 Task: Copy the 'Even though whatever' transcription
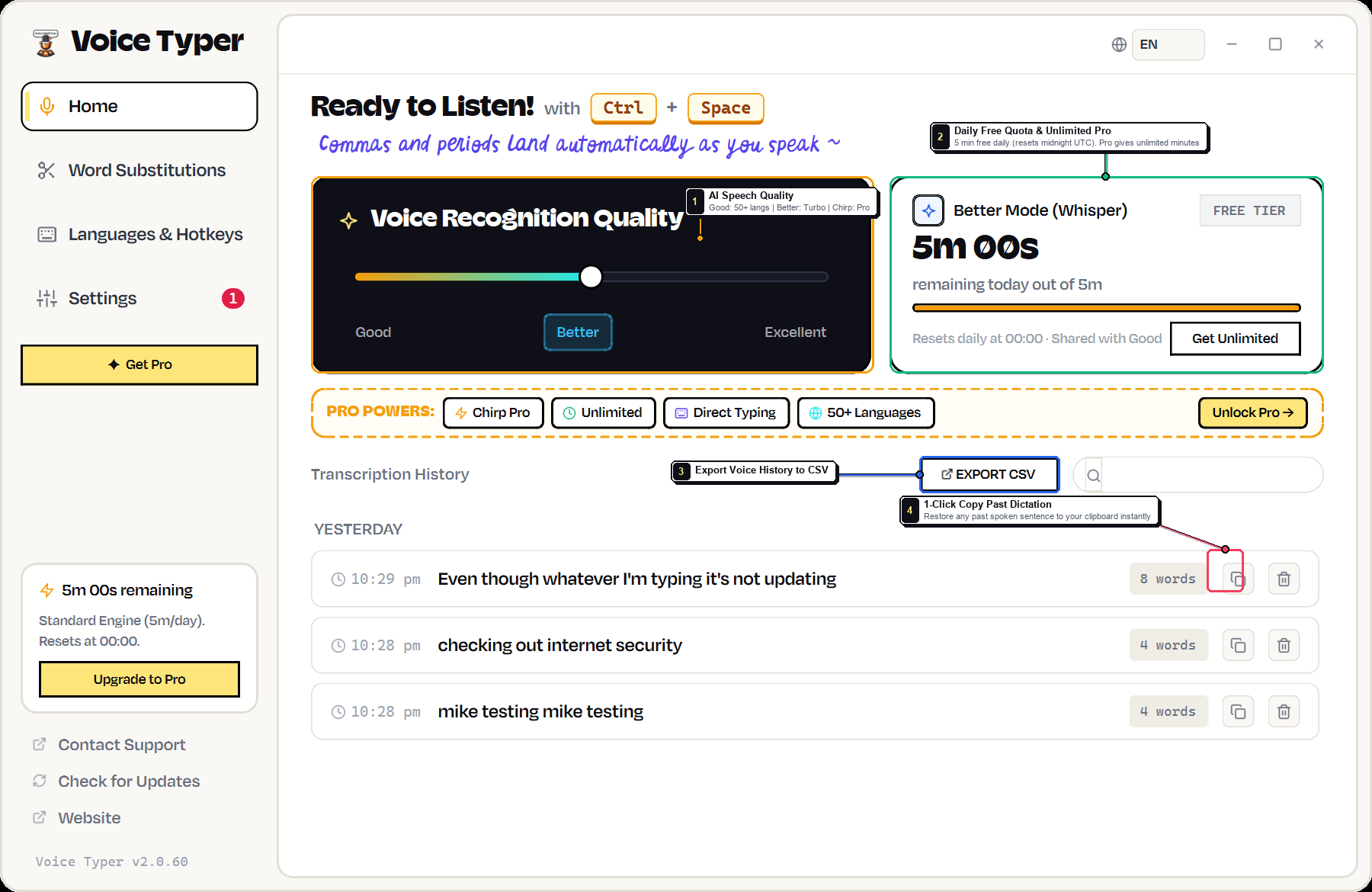[x=1238, y=579]
